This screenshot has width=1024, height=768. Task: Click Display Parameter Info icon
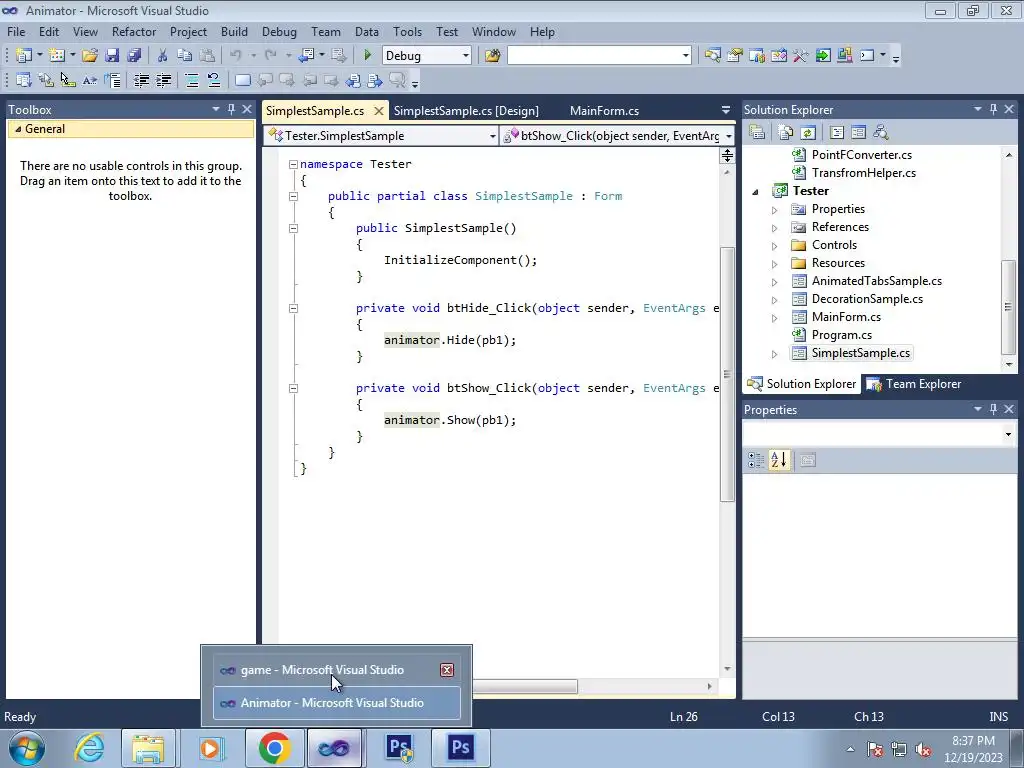(46, 80)
